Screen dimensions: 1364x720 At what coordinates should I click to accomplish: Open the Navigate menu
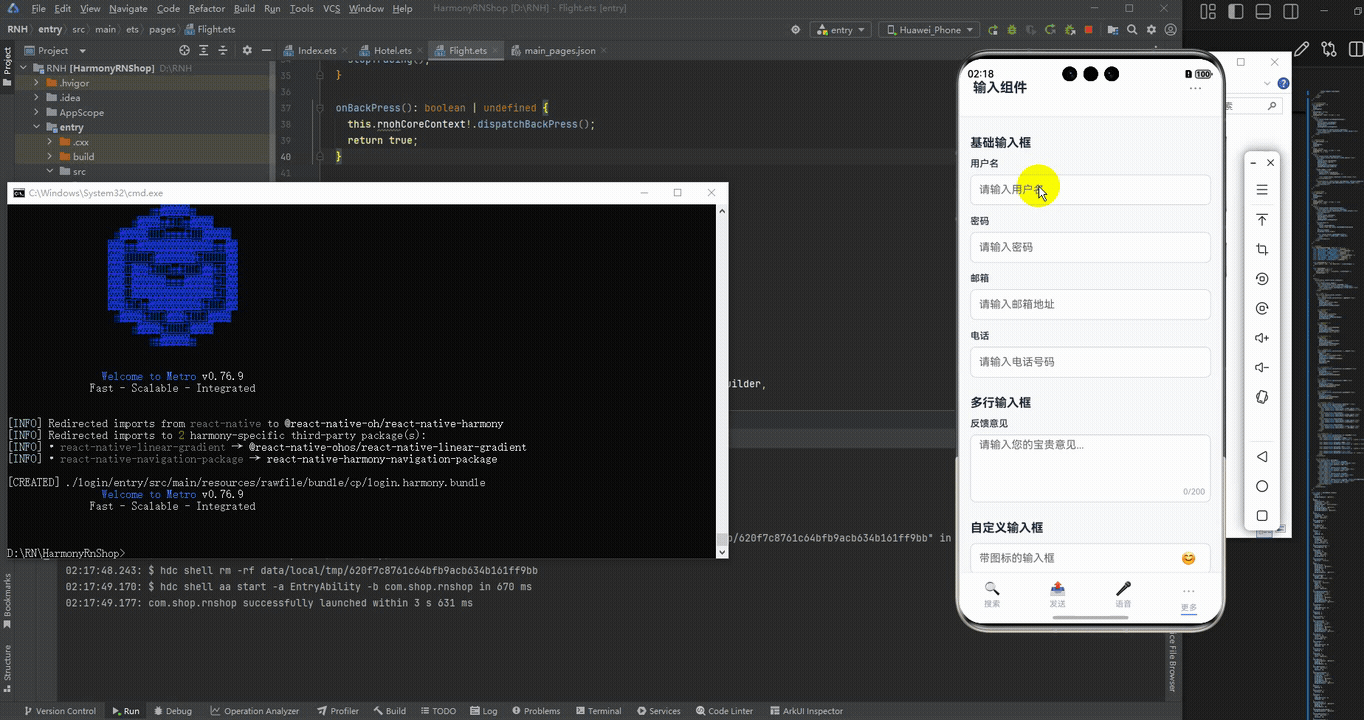128,8
